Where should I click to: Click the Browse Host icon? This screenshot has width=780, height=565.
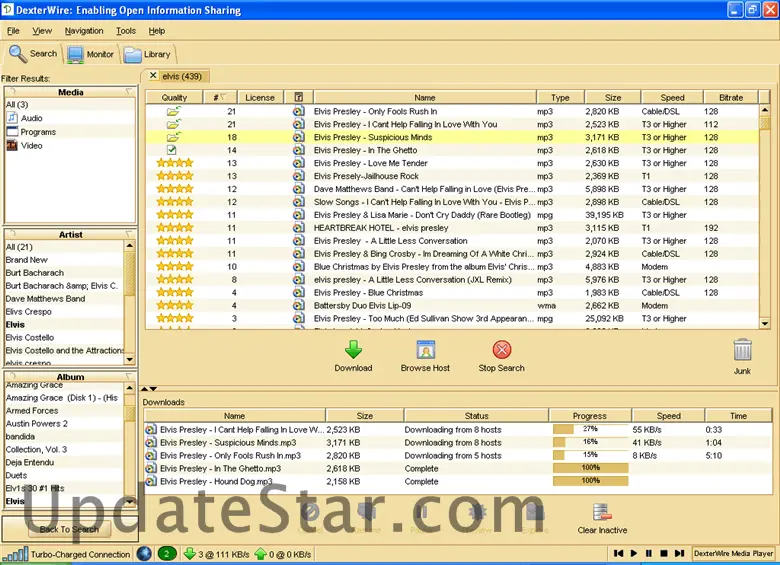coord(425,350)
